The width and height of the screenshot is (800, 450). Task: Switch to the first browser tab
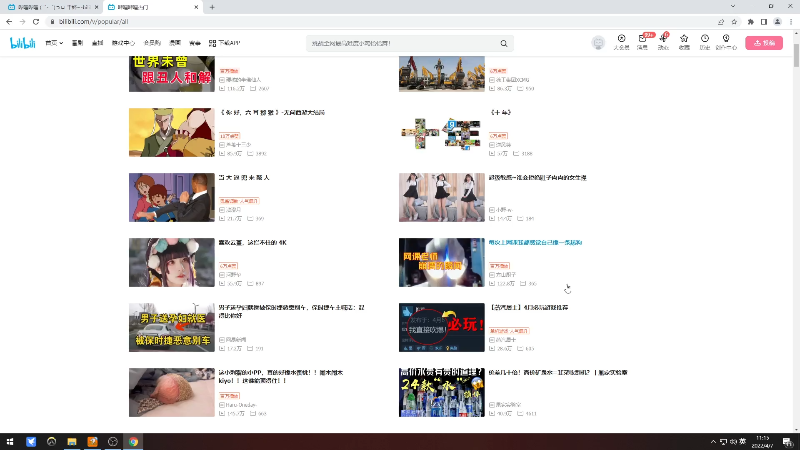tap(51, 7)
